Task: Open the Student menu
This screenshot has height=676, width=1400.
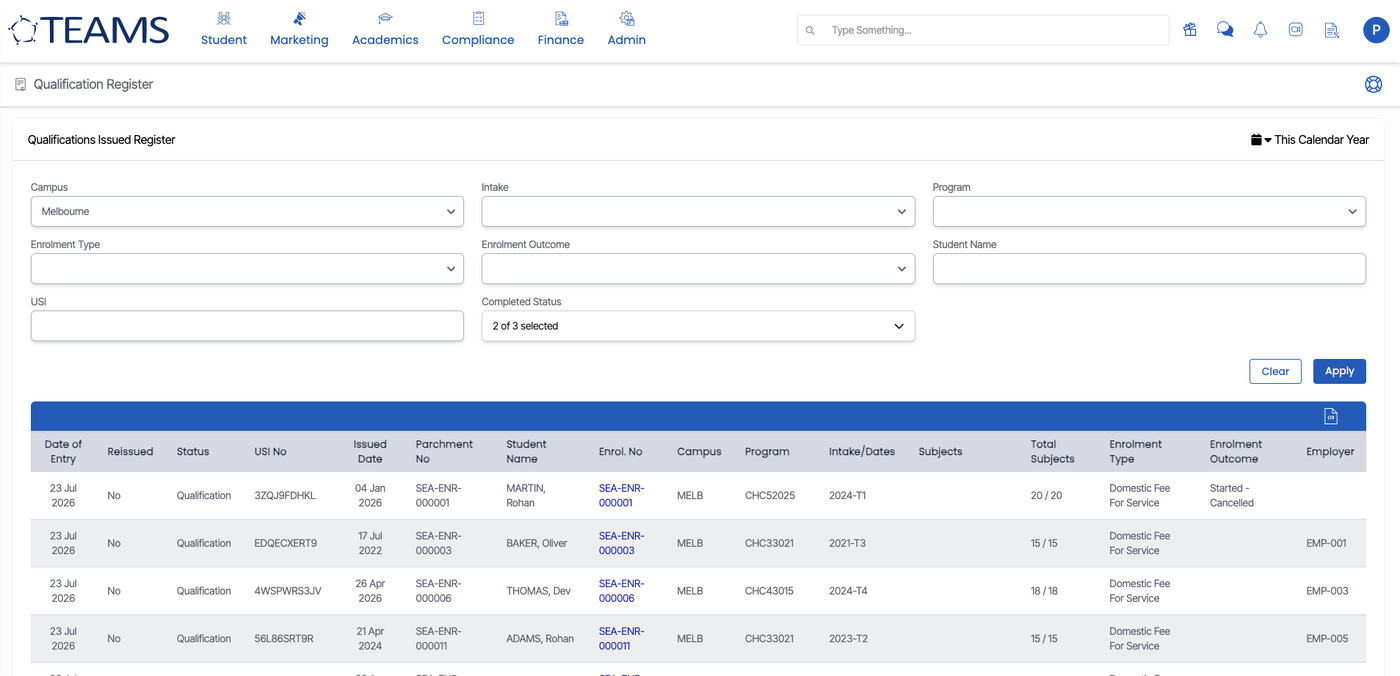Action: [224, 29]
